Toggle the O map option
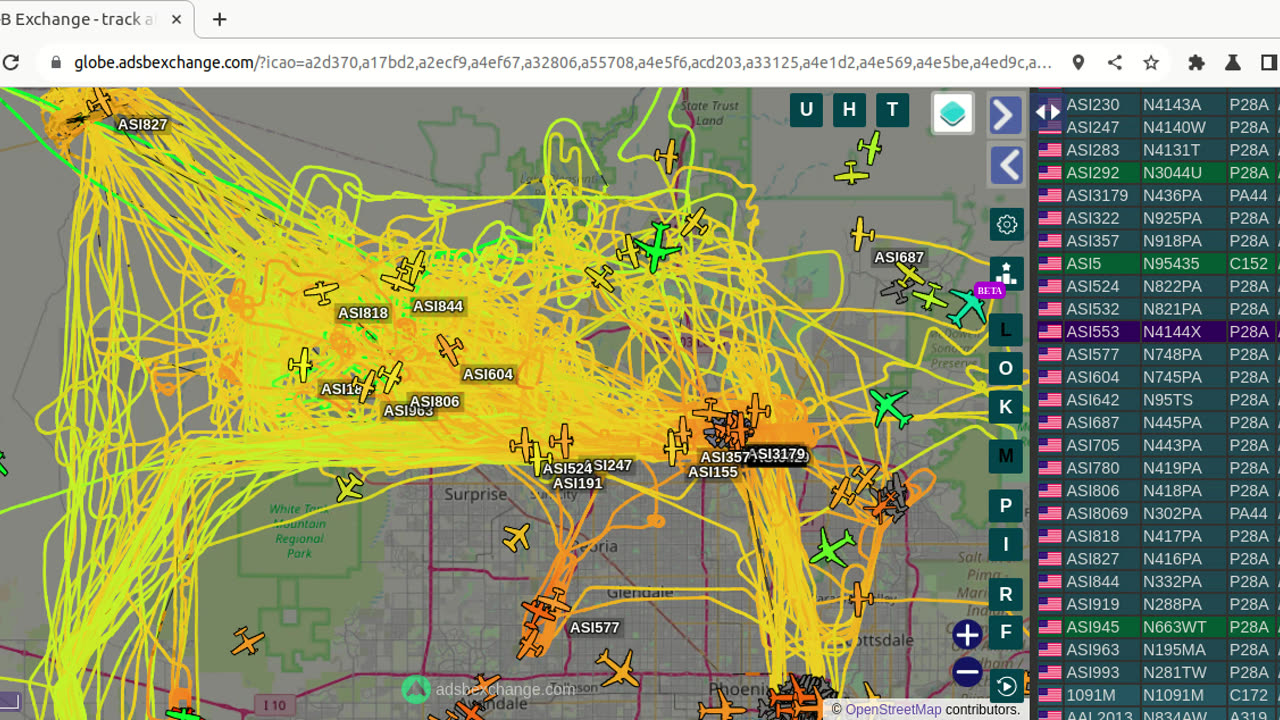This screenshot has height=720, width=1280. click(x=1006, y=368)
